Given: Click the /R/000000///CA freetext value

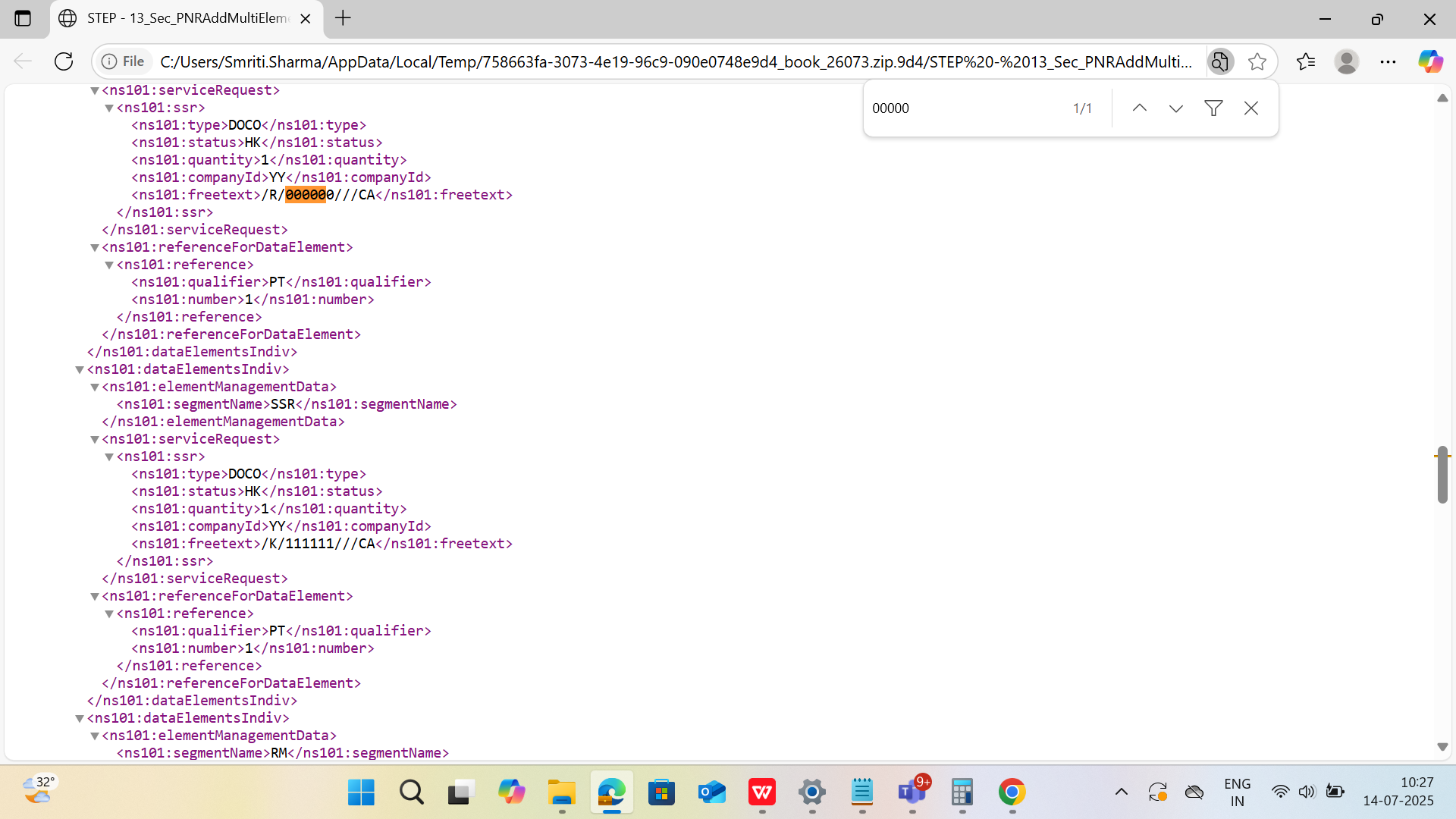Looking at the screenshot, I should coord(318,195).
